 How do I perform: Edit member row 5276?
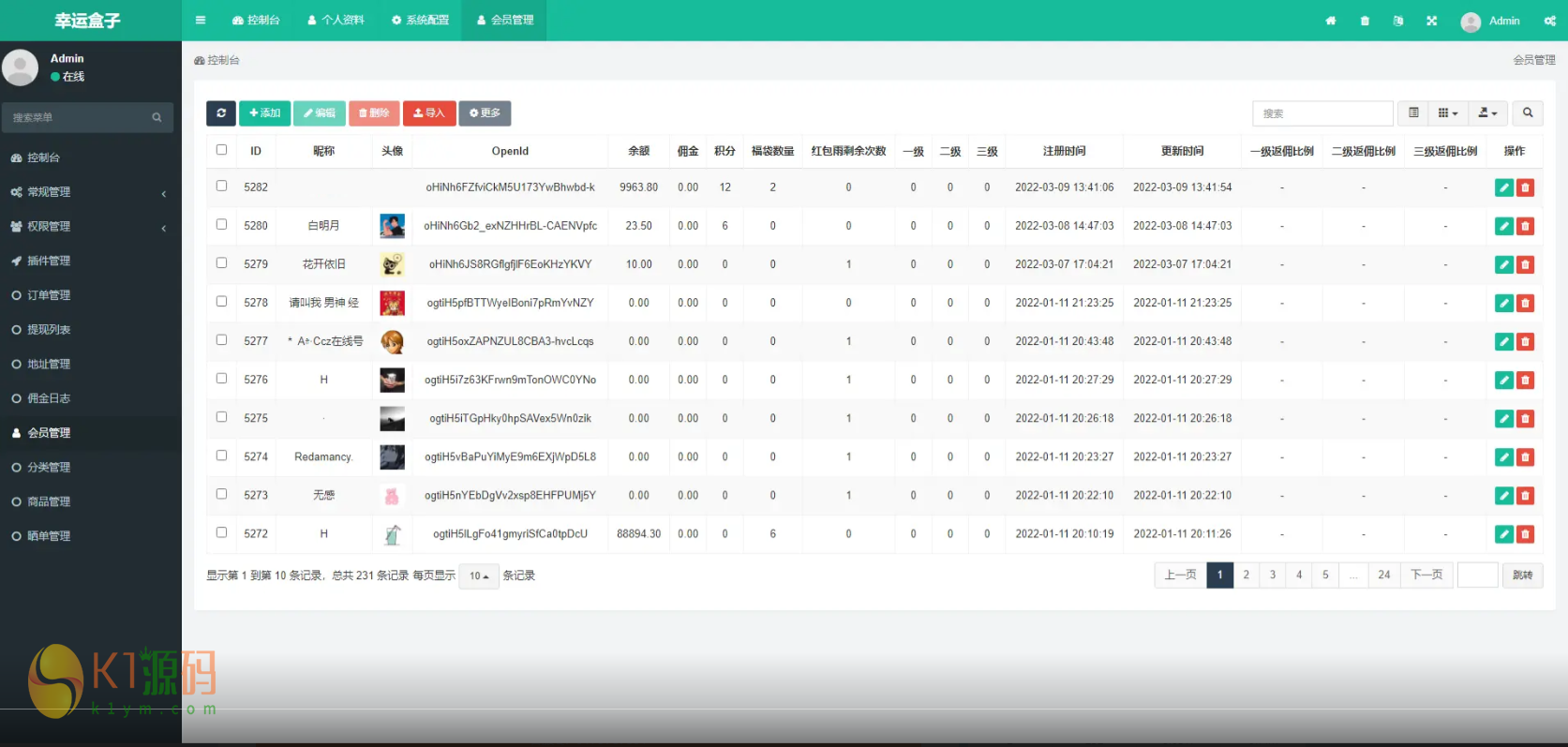1504,380
